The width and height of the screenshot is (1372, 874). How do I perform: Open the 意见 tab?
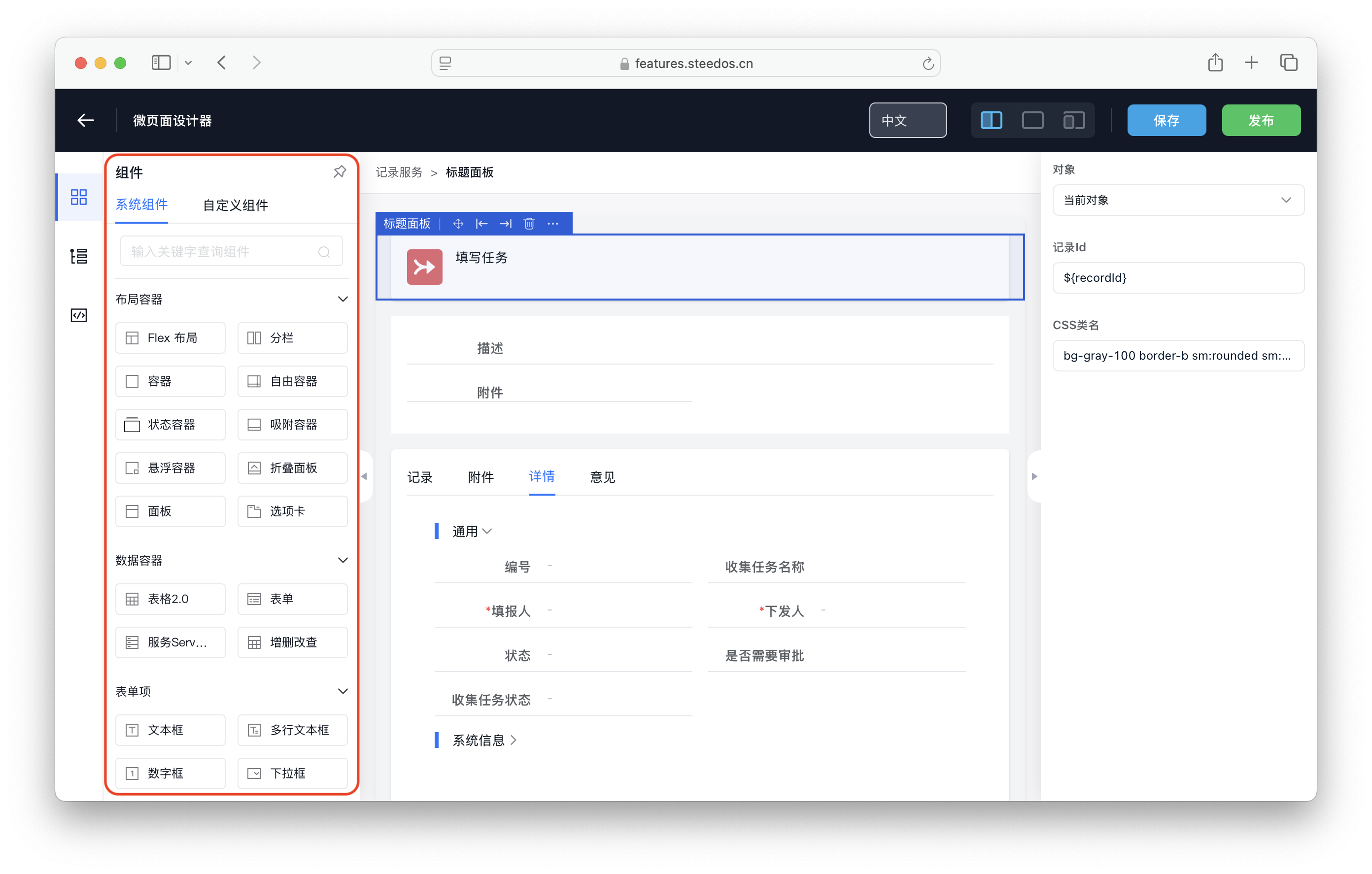[x=602, y=477]
